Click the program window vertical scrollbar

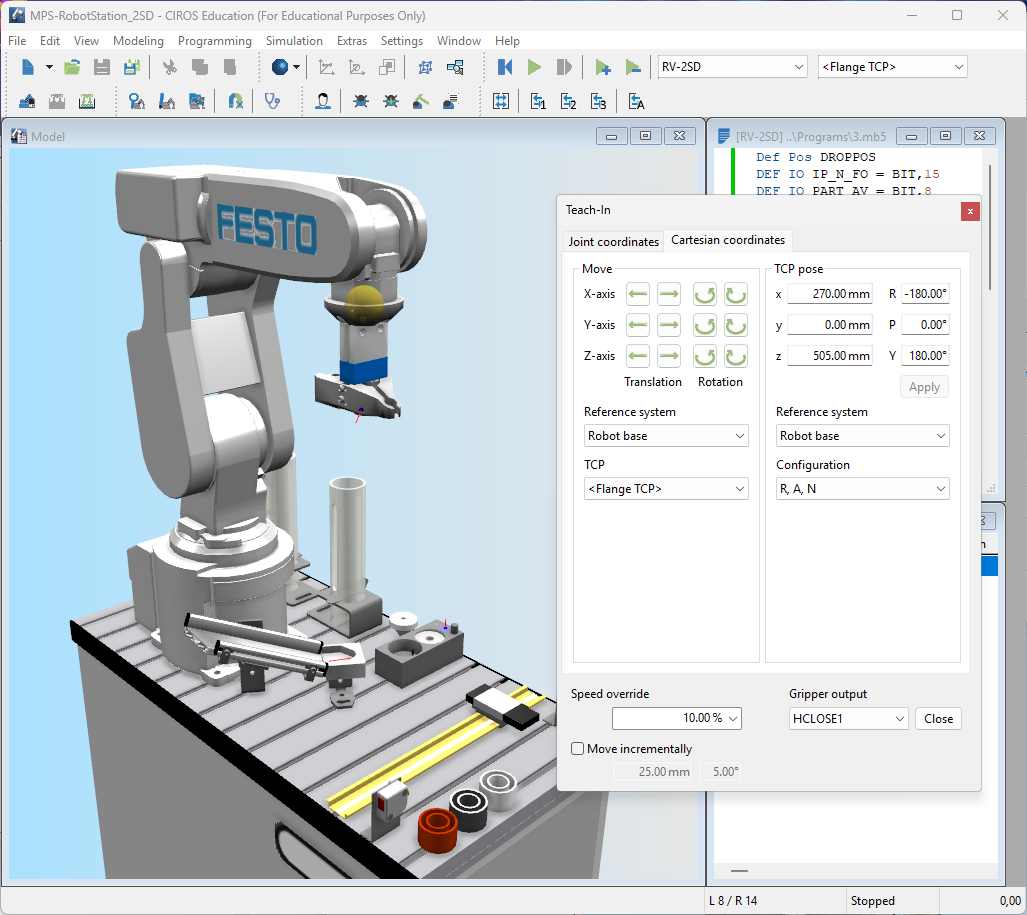point(990,226)
